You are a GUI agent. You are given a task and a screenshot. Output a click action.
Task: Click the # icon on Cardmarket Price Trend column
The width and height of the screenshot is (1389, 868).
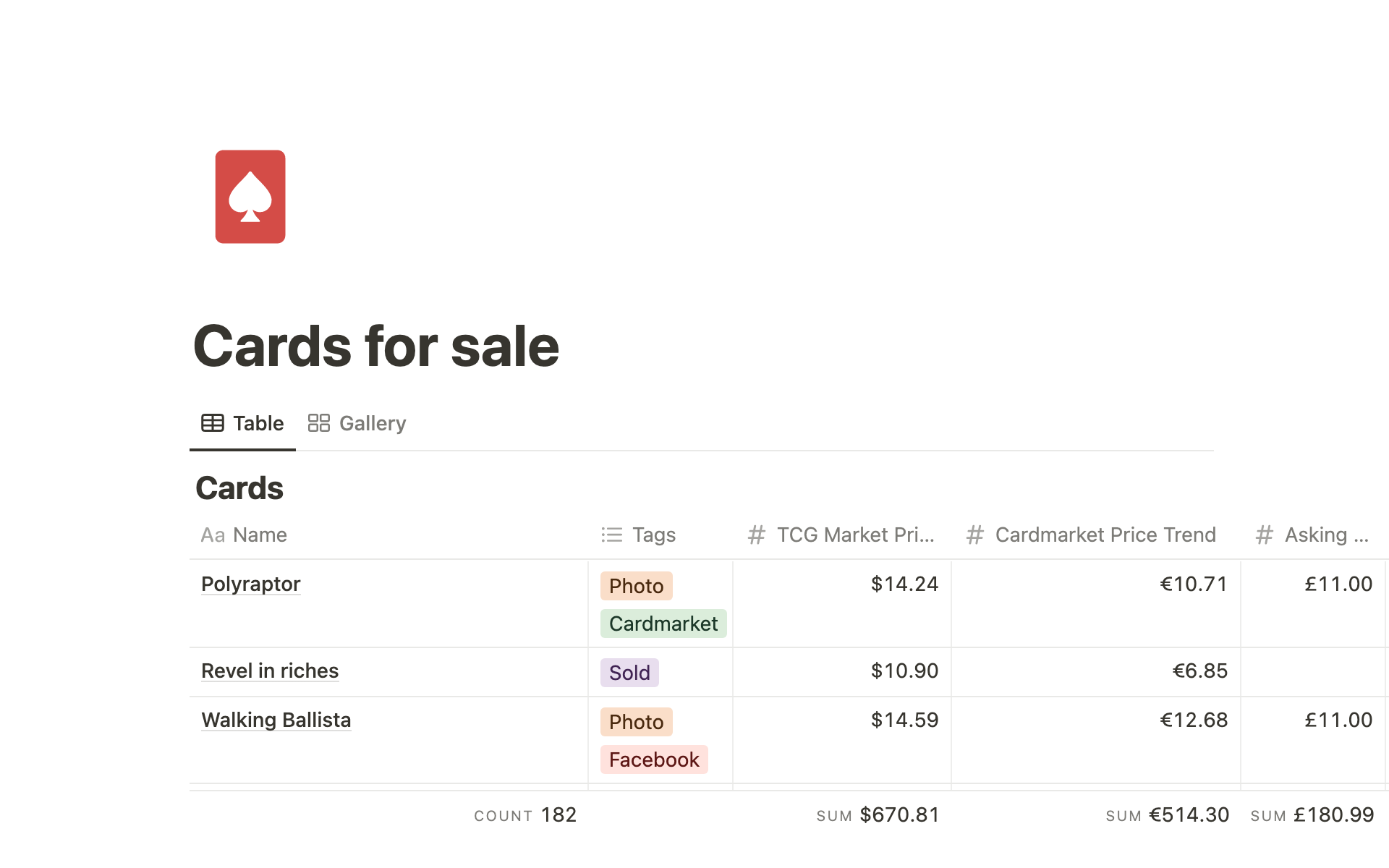(x=974, y=535)
